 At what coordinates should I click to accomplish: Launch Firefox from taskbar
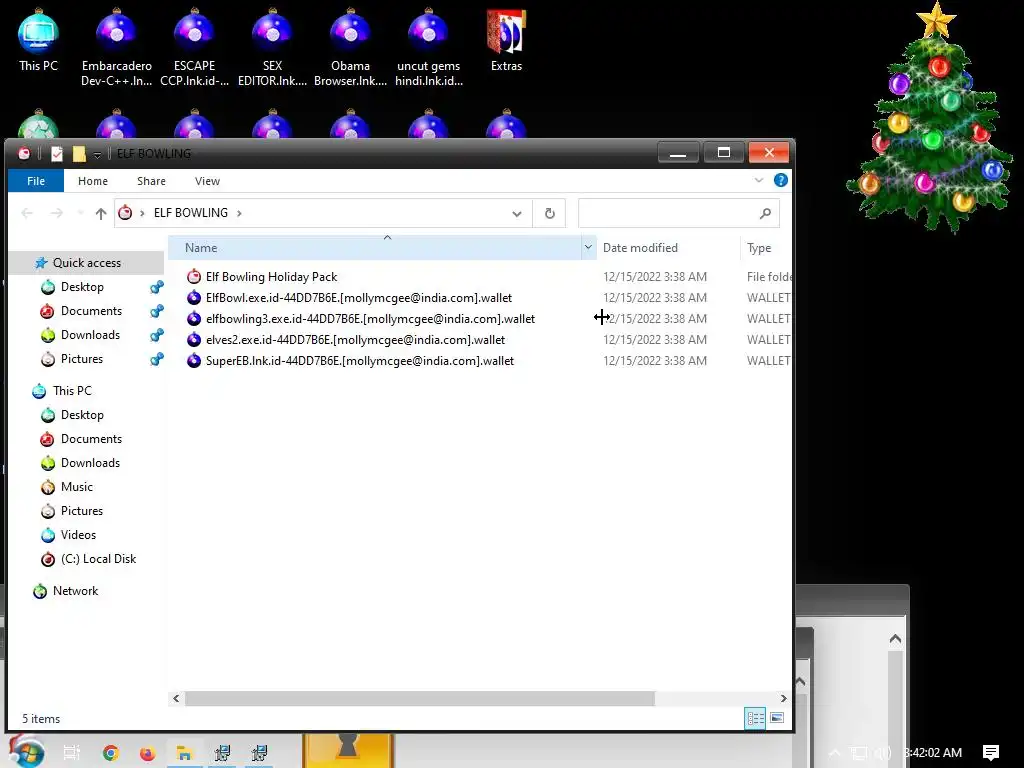(148, 753)
